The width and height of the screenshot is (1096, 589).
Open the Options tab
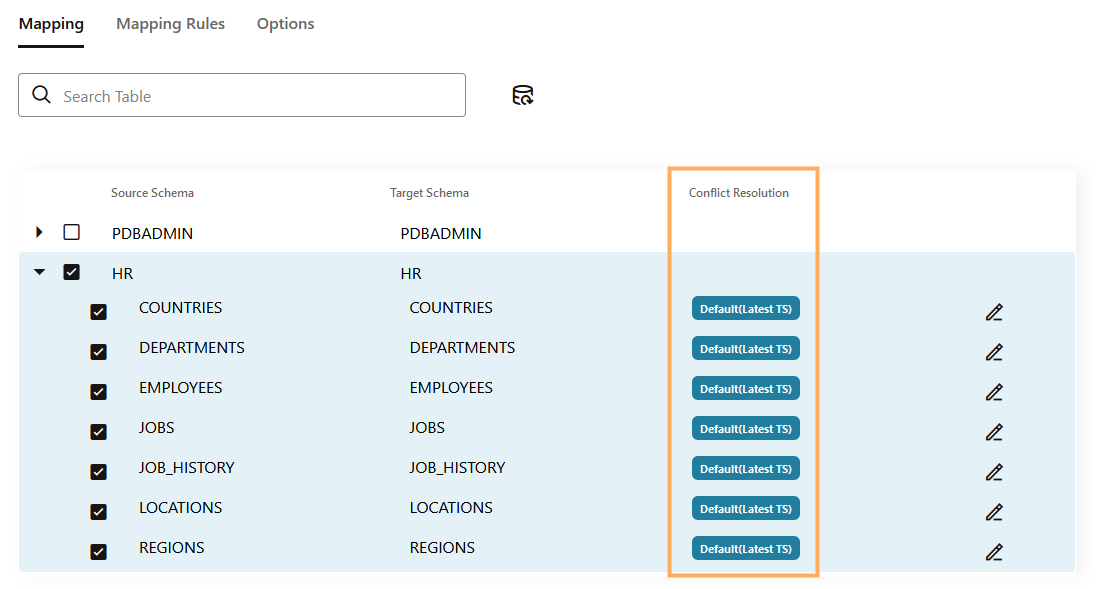(285, 24)
